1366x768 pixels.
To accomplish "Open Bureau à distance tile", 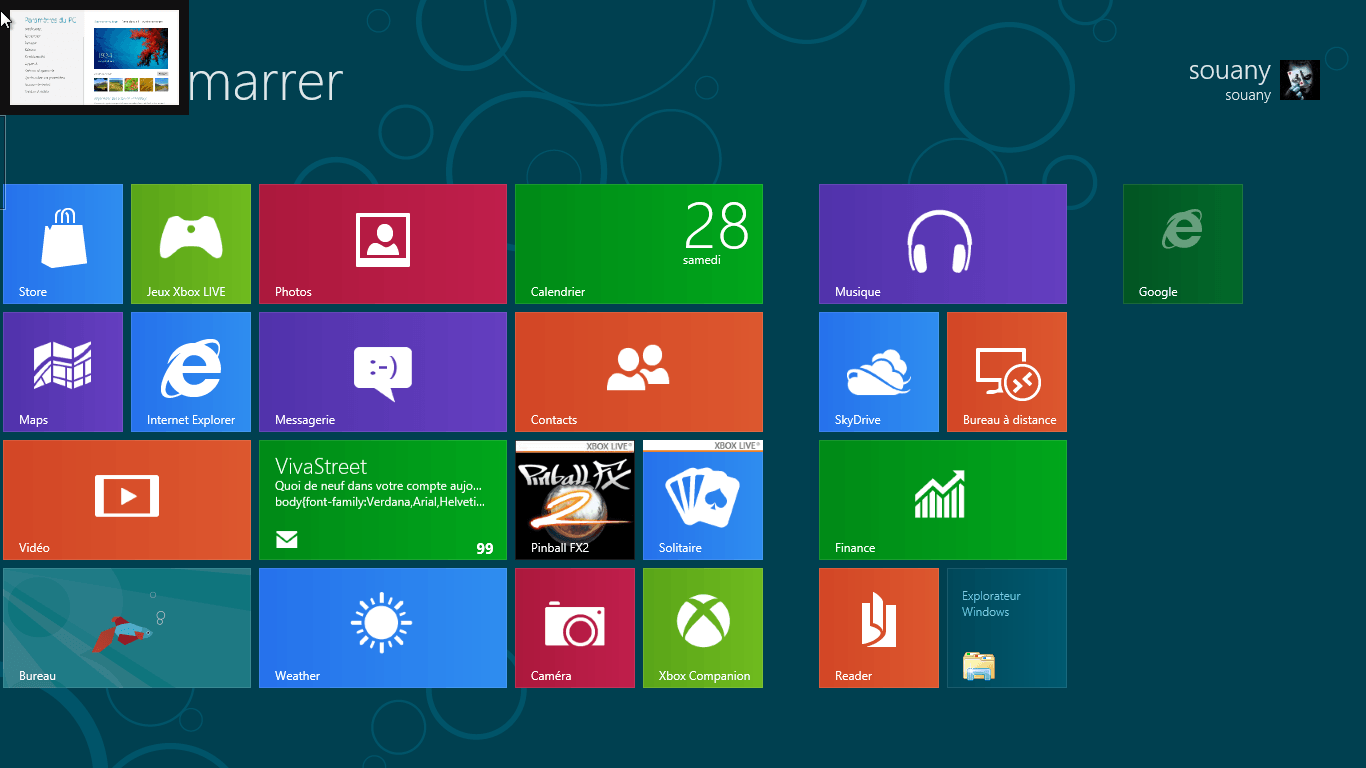I will 1007,372.
